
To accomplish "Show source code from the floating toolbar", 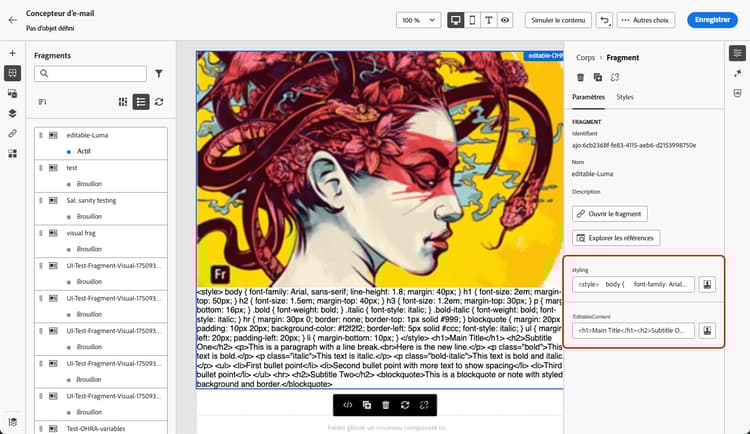I will pos(348,405).
